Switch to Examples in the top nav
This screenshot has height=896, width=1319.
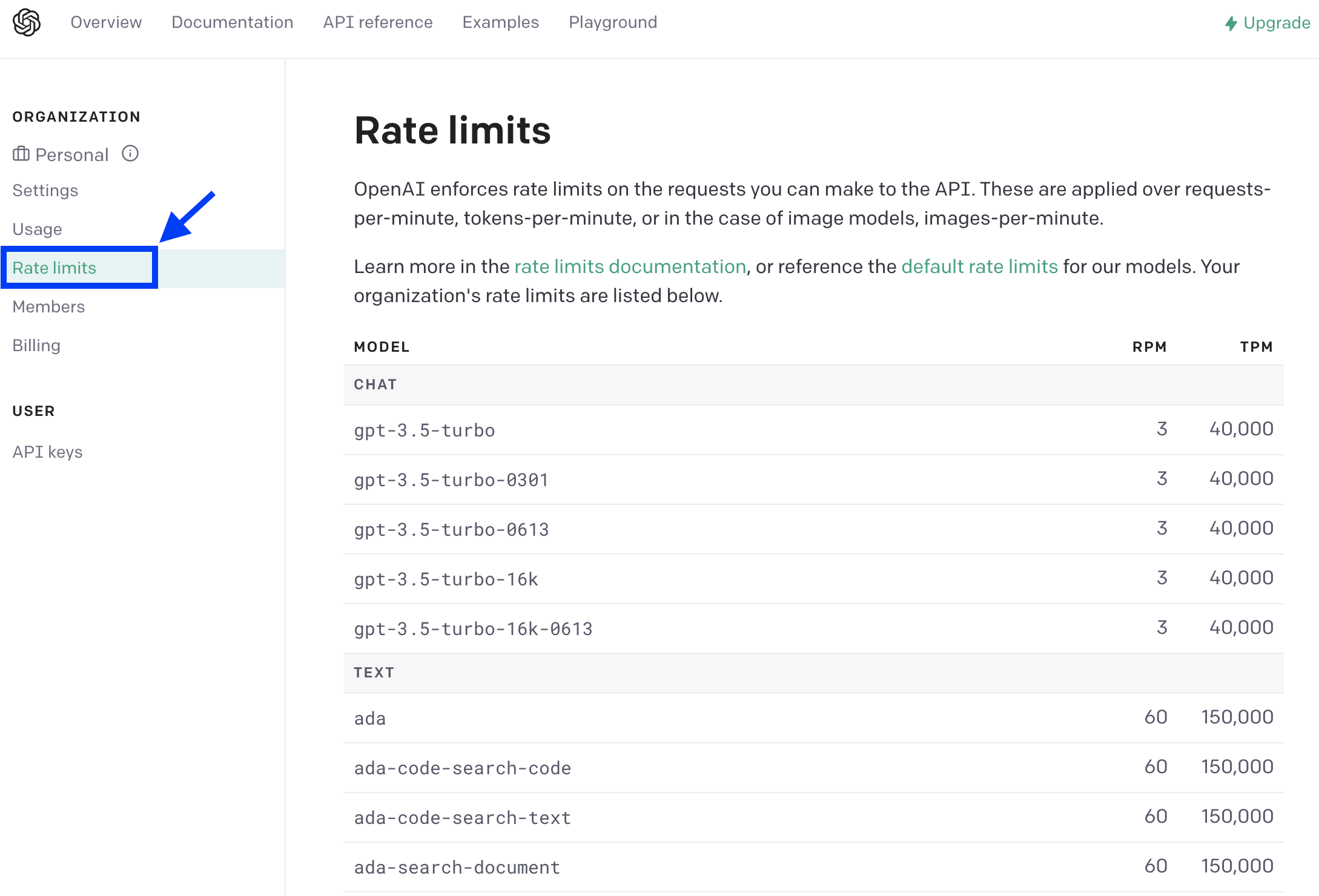(500, 22)
